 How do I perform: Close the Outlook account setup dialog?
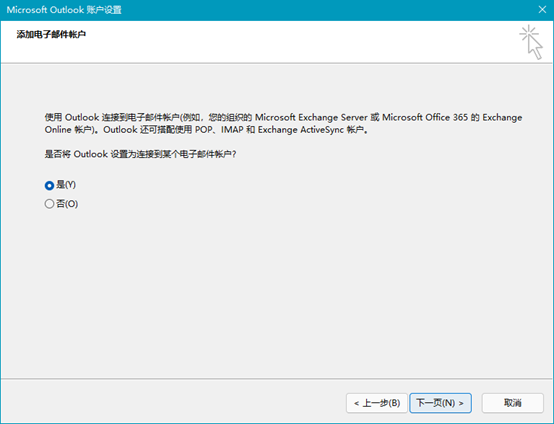tap(542, 10)
